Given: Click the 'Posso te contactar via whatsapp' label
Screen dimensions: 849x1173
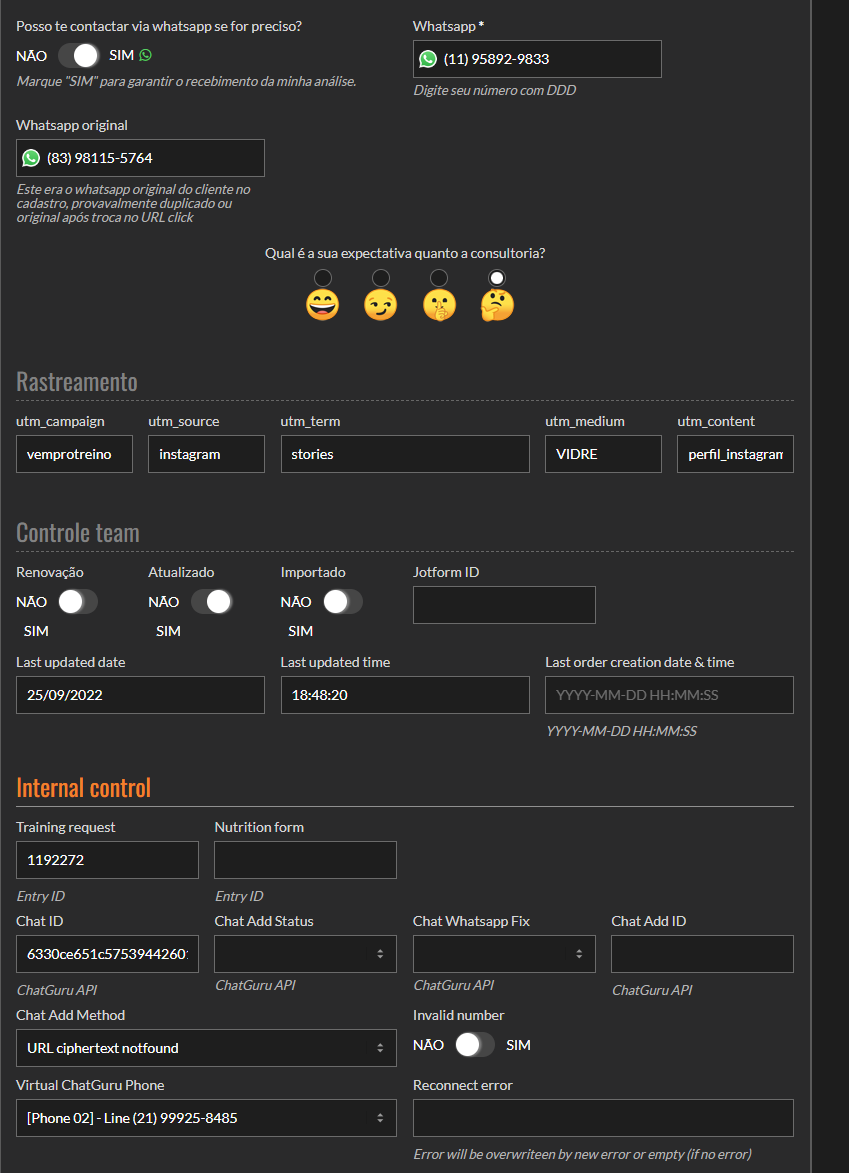Looking at the screenshot, I should [159, 26].
